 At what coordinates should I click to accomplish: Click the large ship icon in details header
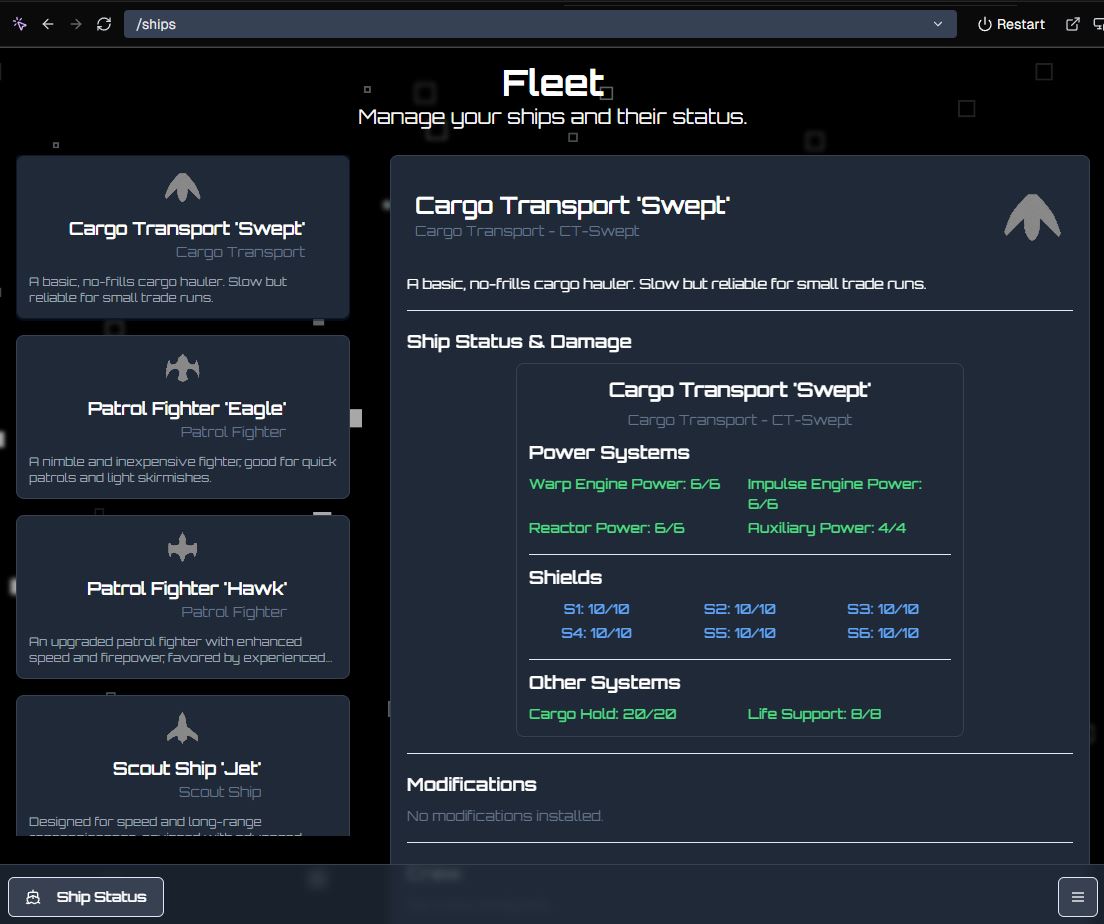(x=1032, y=217)
